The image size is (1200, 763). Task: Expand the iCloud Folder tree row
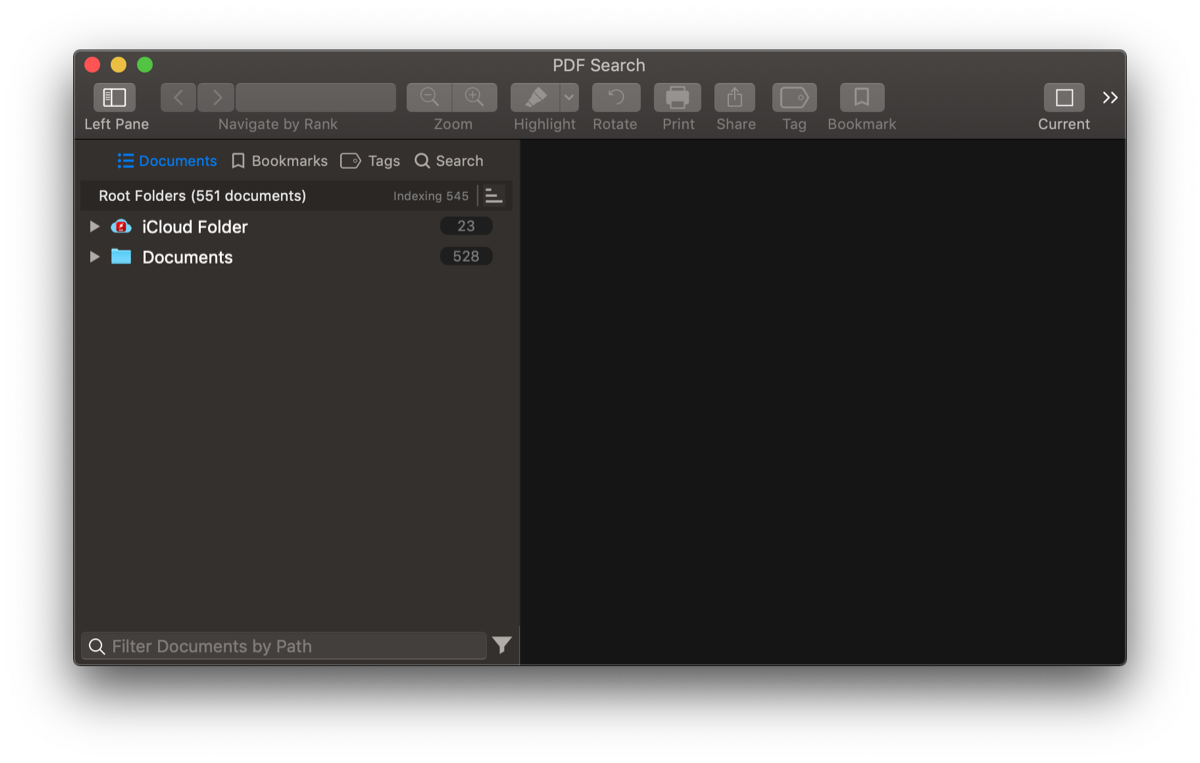coord(95,227)
